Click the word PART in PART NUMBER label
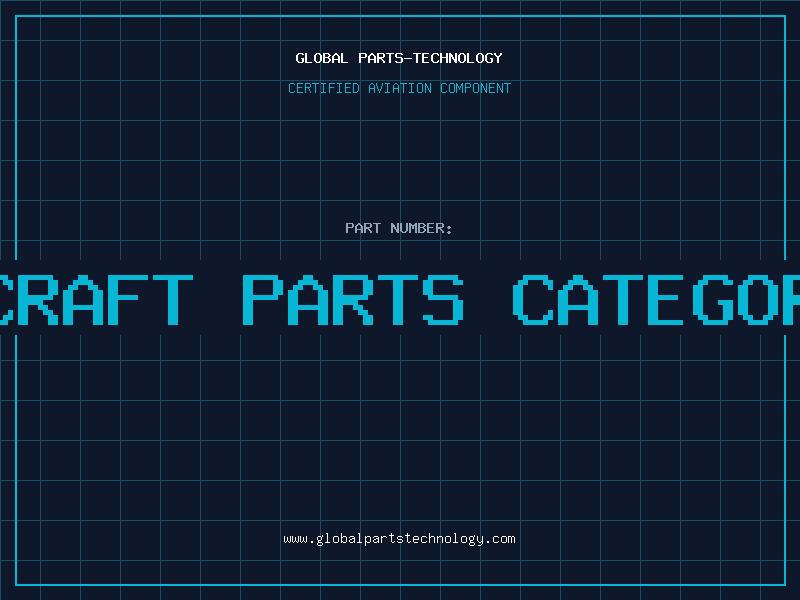Screen dimensions: 800x600 coord(363,228)
